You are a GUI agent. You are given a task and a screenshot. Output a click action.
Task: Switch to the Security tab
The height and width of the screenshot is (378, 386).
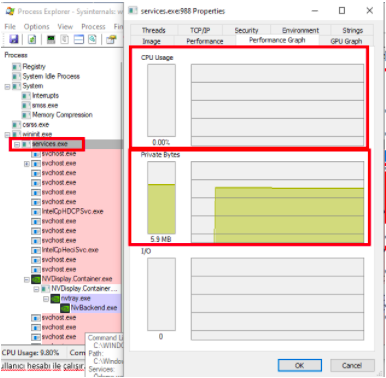click(x=246, y=30)
